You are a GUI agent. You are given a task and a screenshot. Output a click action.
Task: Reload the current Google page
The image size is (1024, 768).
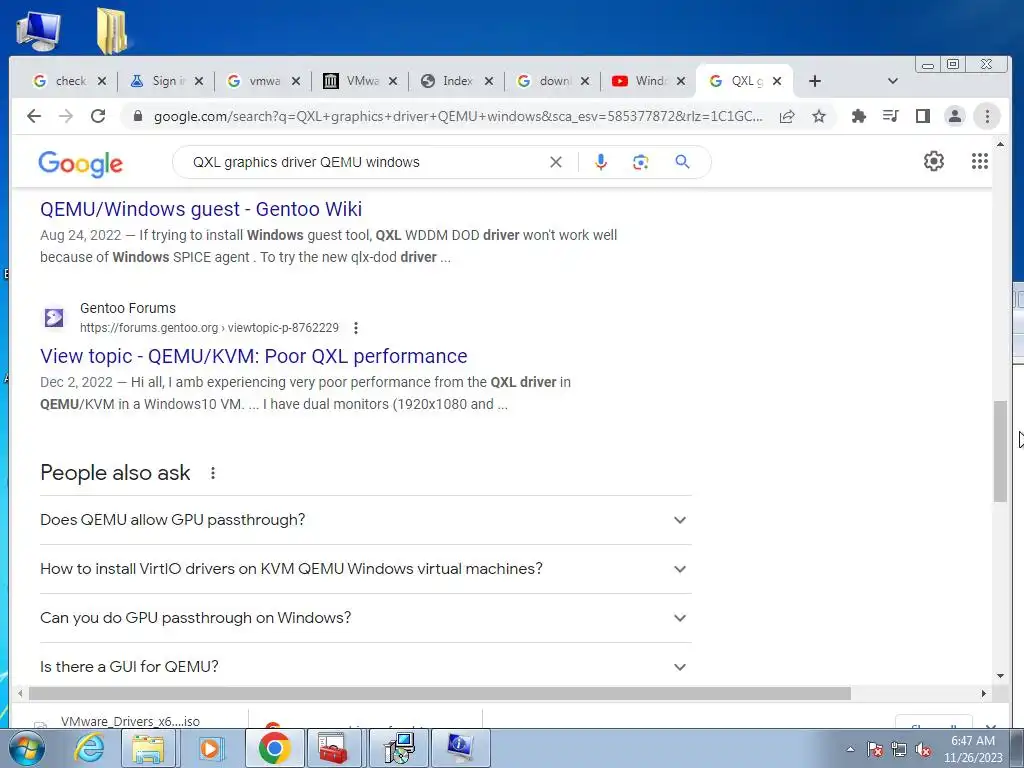[x=98, y=116]
